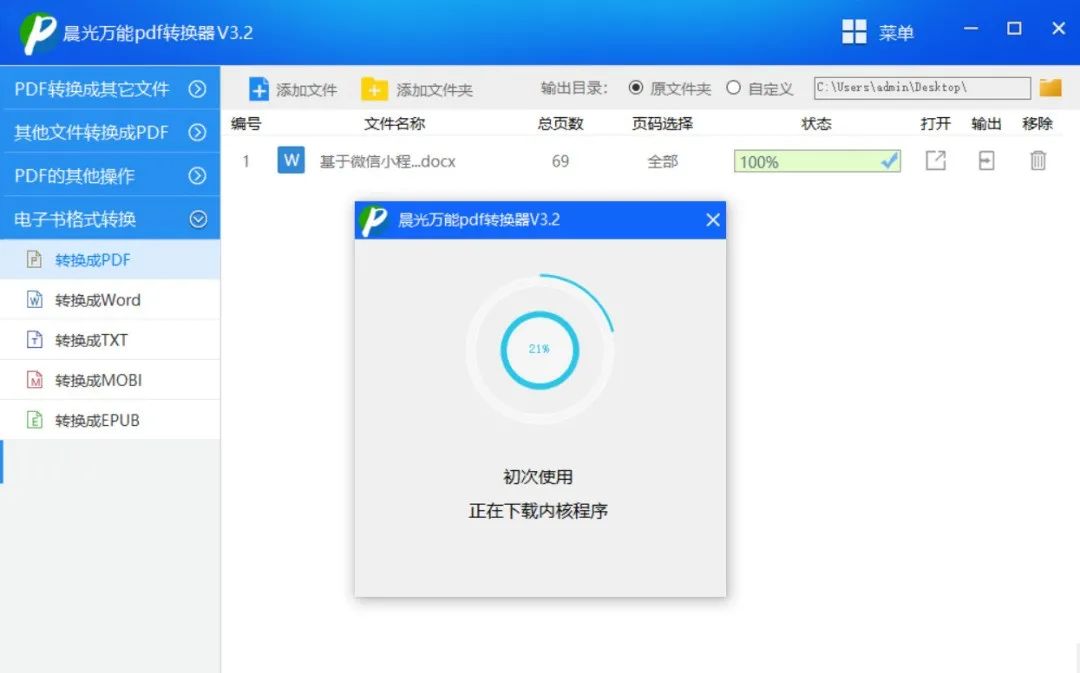Select 转换成Word in sidebar
The height and width of the screenshot is (673, 1080).
coord(110,300)
